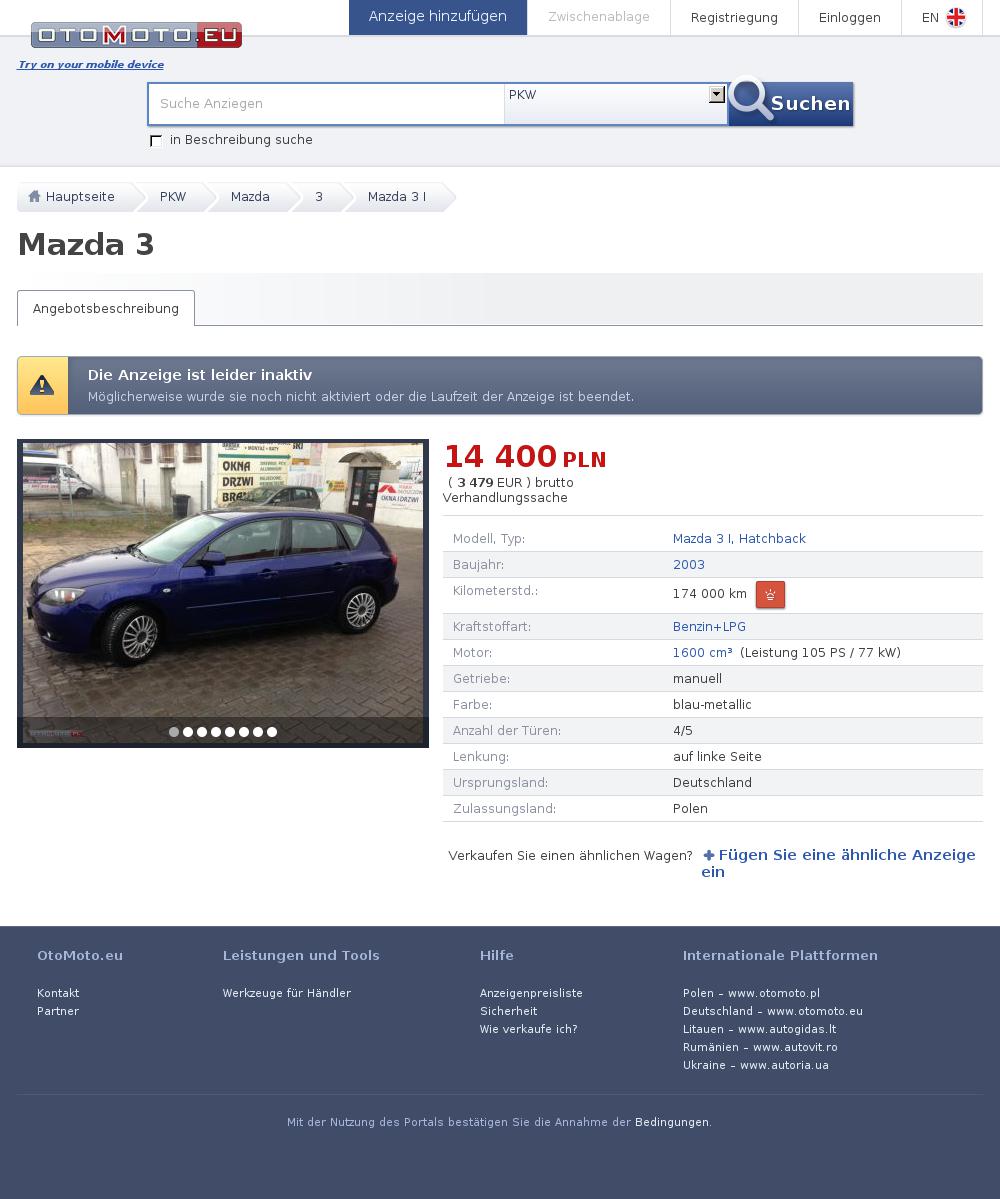Visit 'Polen – www.otomoto.pl' link
Screen dimensions: 1000x1199
752,993
